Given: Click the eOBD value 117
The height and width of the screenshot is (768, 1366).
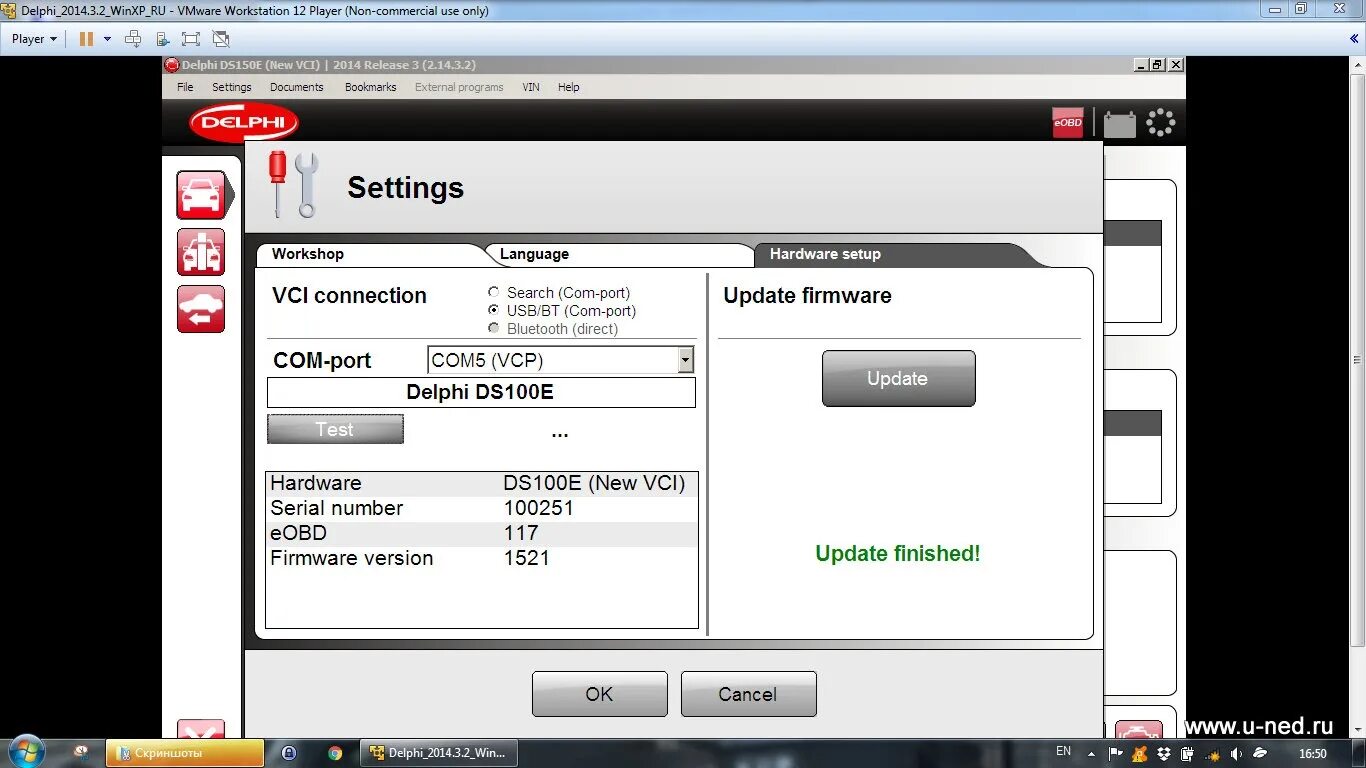Looking at the screenshot, I should (521, 533).
